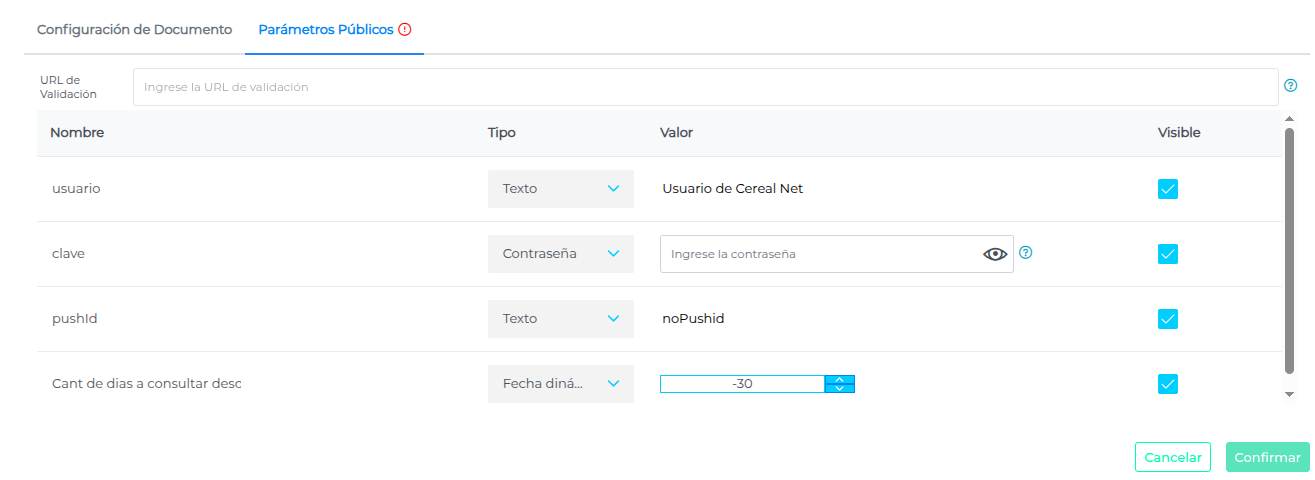Toggle Visible for Cant de dias row
Image resolution: width=1315 pixels, height=480 pixels.
click(x=1167, y=384)
